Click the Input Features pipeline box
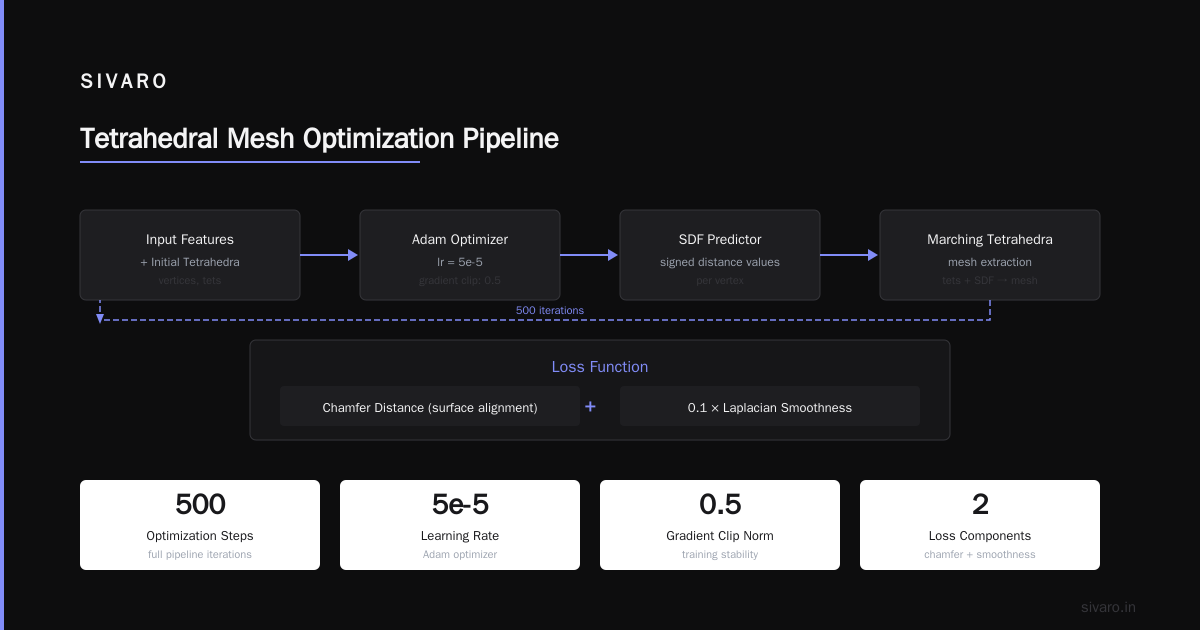The image size is (1200, 630). point(190,255)
